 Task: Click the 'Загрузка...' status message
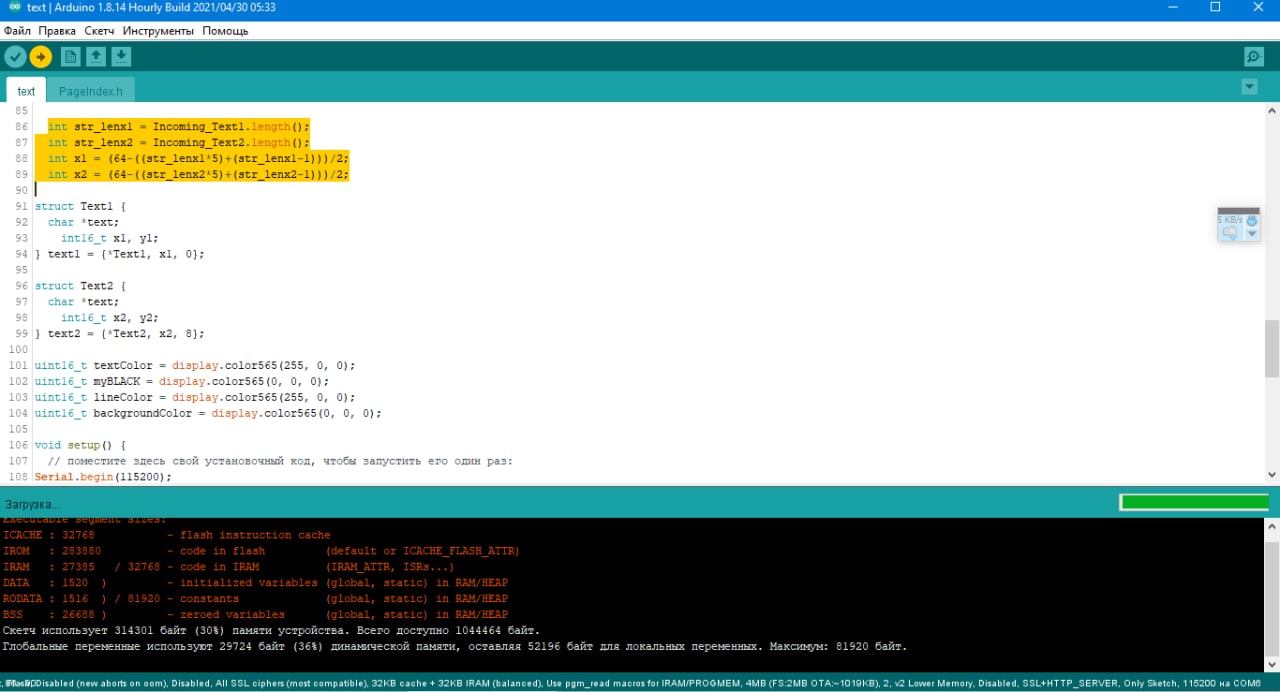(32, 504)
